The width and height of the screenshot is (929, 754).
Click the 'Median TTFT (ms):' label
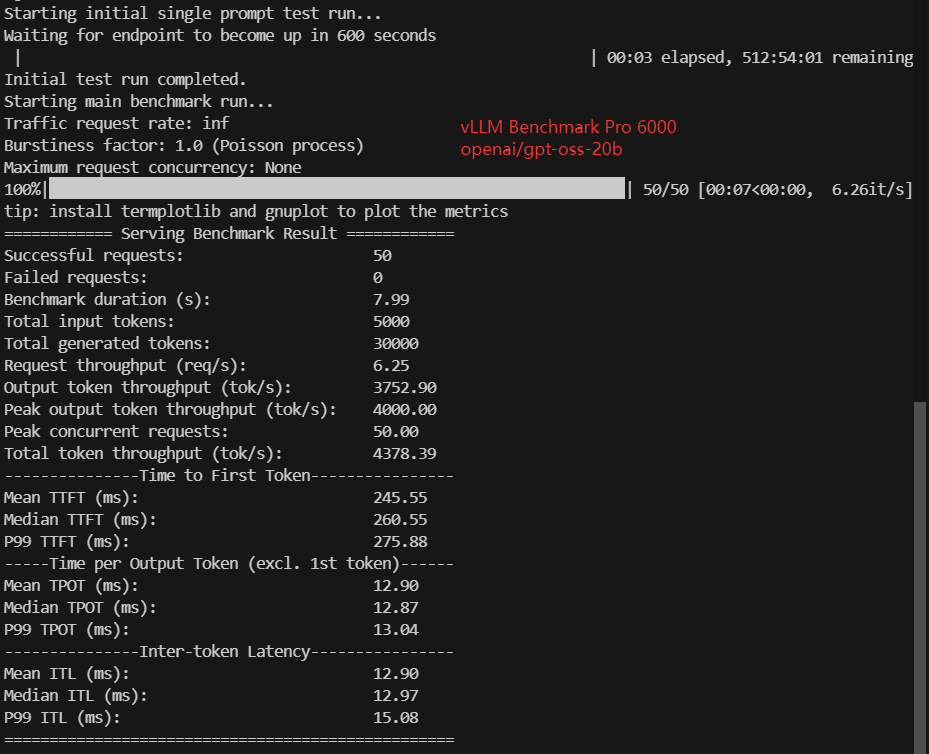click(x=80, y=519)
